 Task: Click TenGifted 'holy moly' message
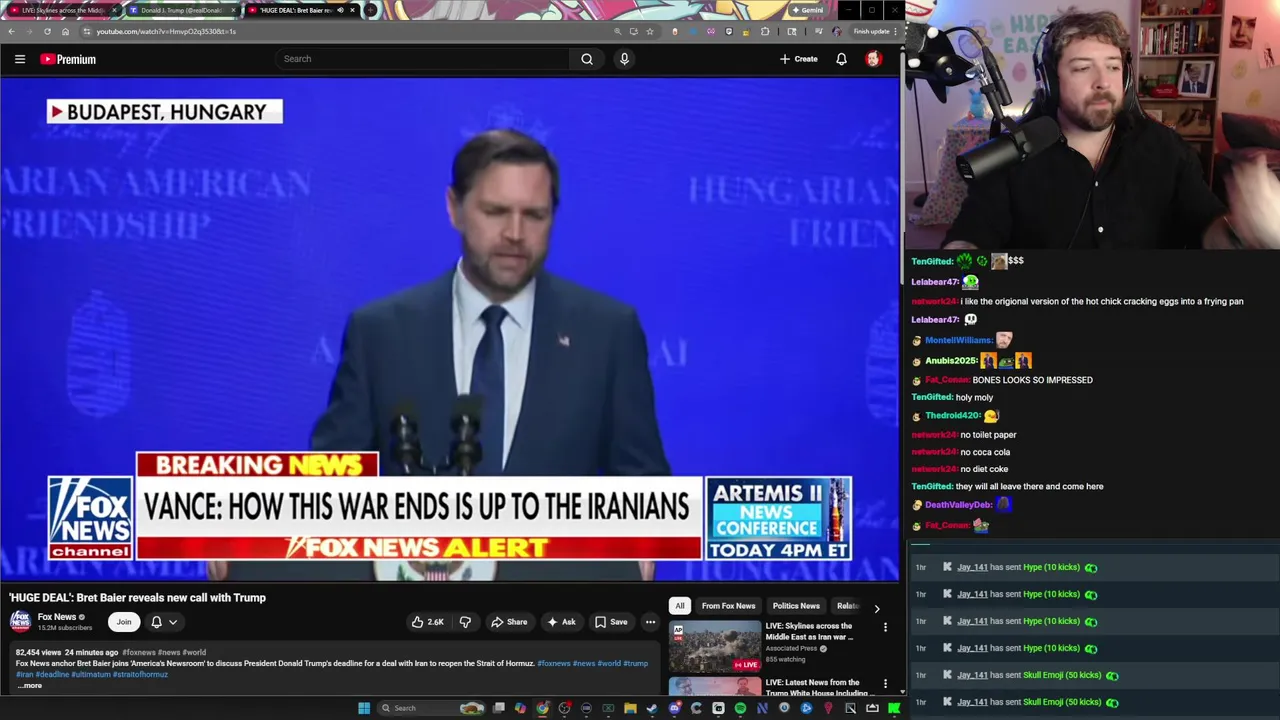pyautogui.click(x=974, y=397)
